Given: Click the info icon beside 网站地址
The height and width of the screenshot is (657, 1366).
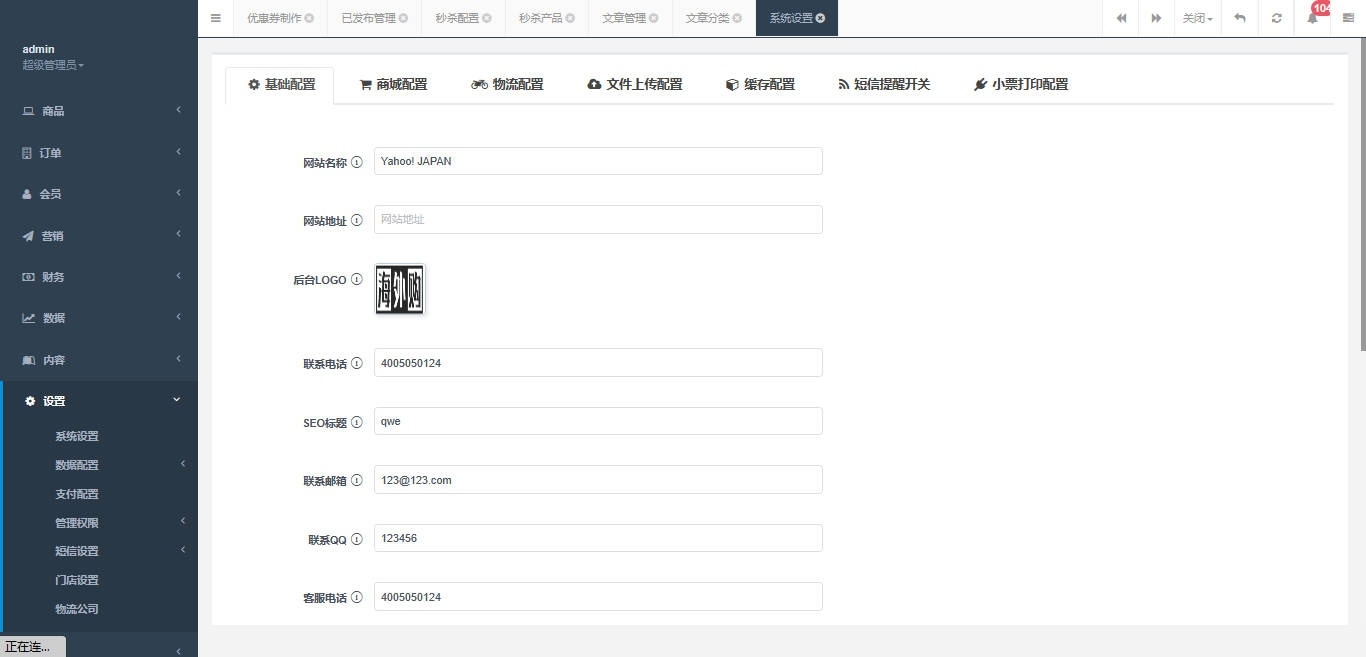Looking at the screenshot, I should [357, 220].
